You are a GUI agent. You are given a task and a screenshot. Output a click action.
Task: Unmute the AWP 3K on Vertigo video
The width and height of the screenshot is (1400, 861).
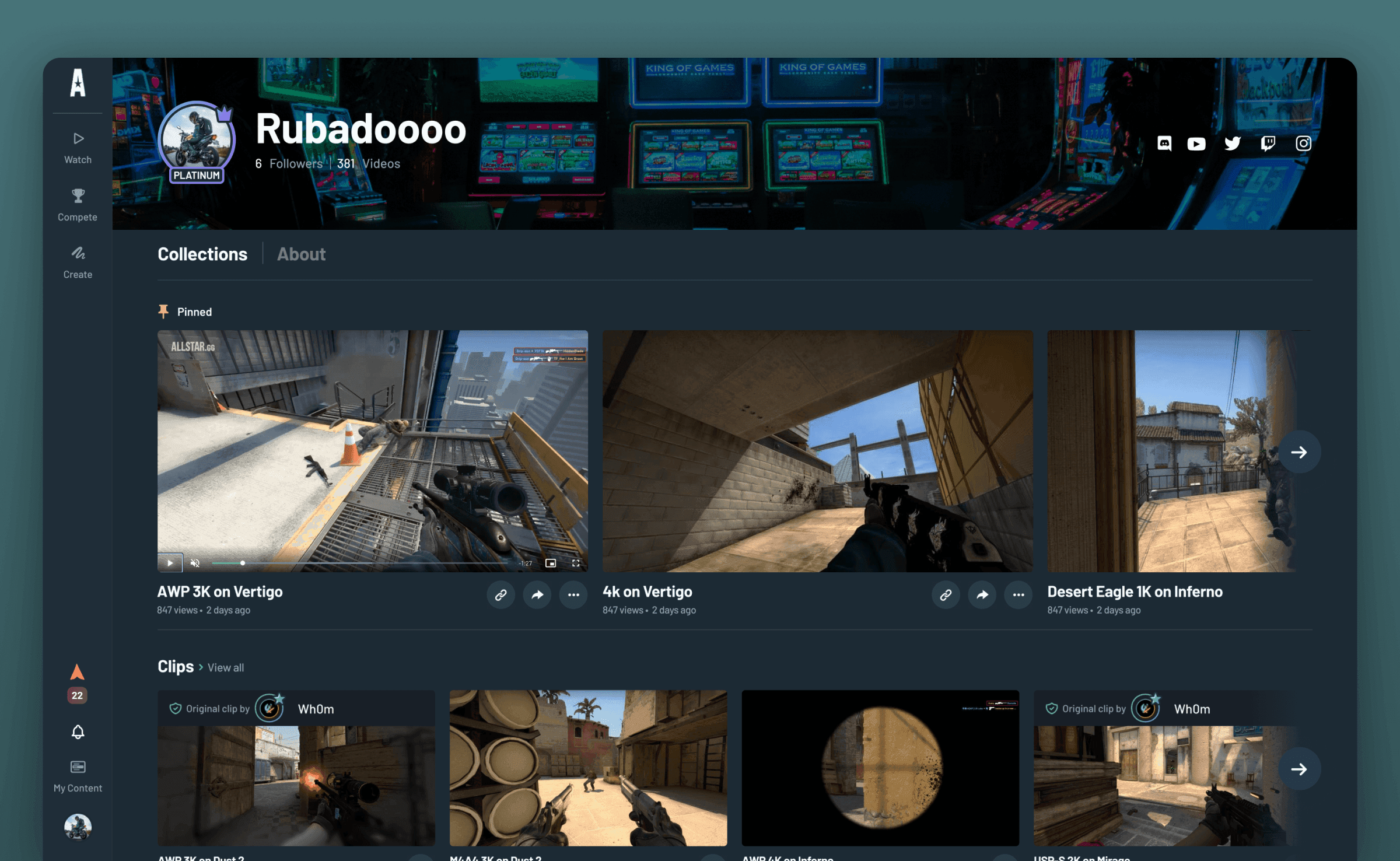click(195, 563)
